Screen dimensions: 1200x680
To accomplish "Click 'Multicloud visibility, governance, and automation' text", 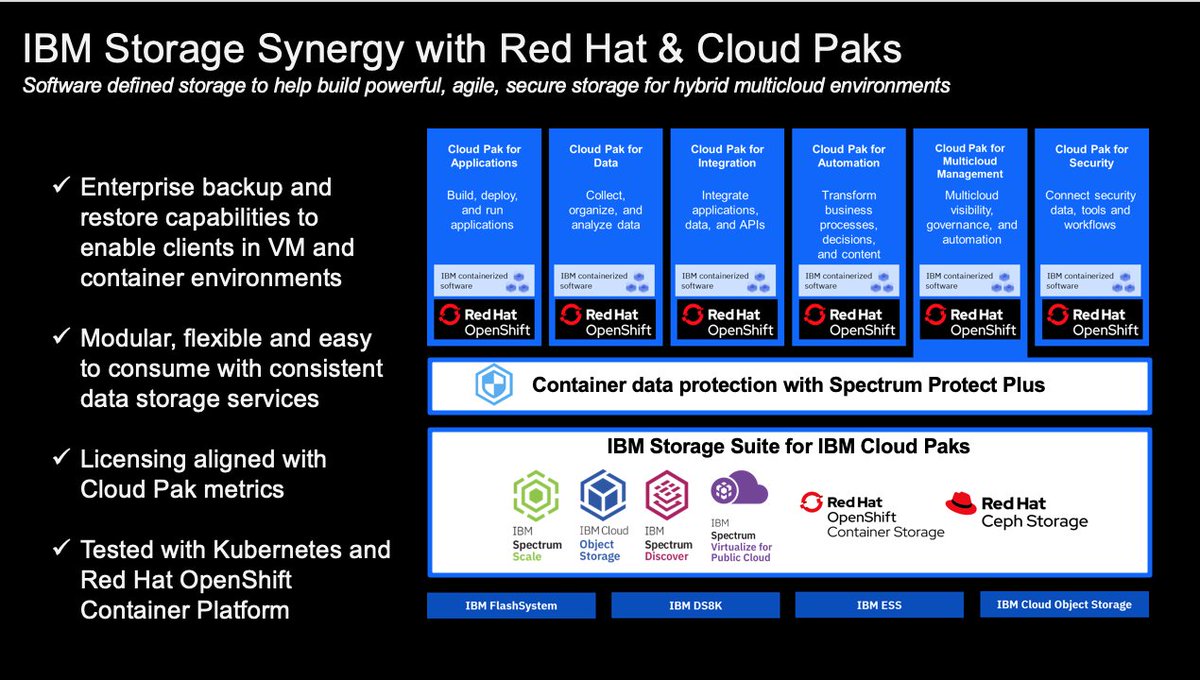I will [971, 218].
